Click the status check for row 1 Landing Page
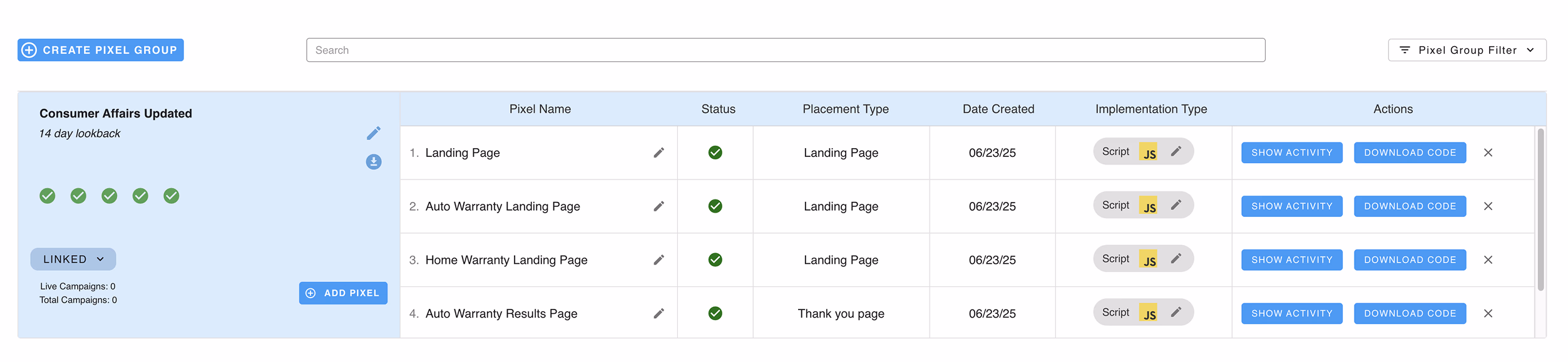This screenshot has height=362, width=1568. tap(715, 153)
